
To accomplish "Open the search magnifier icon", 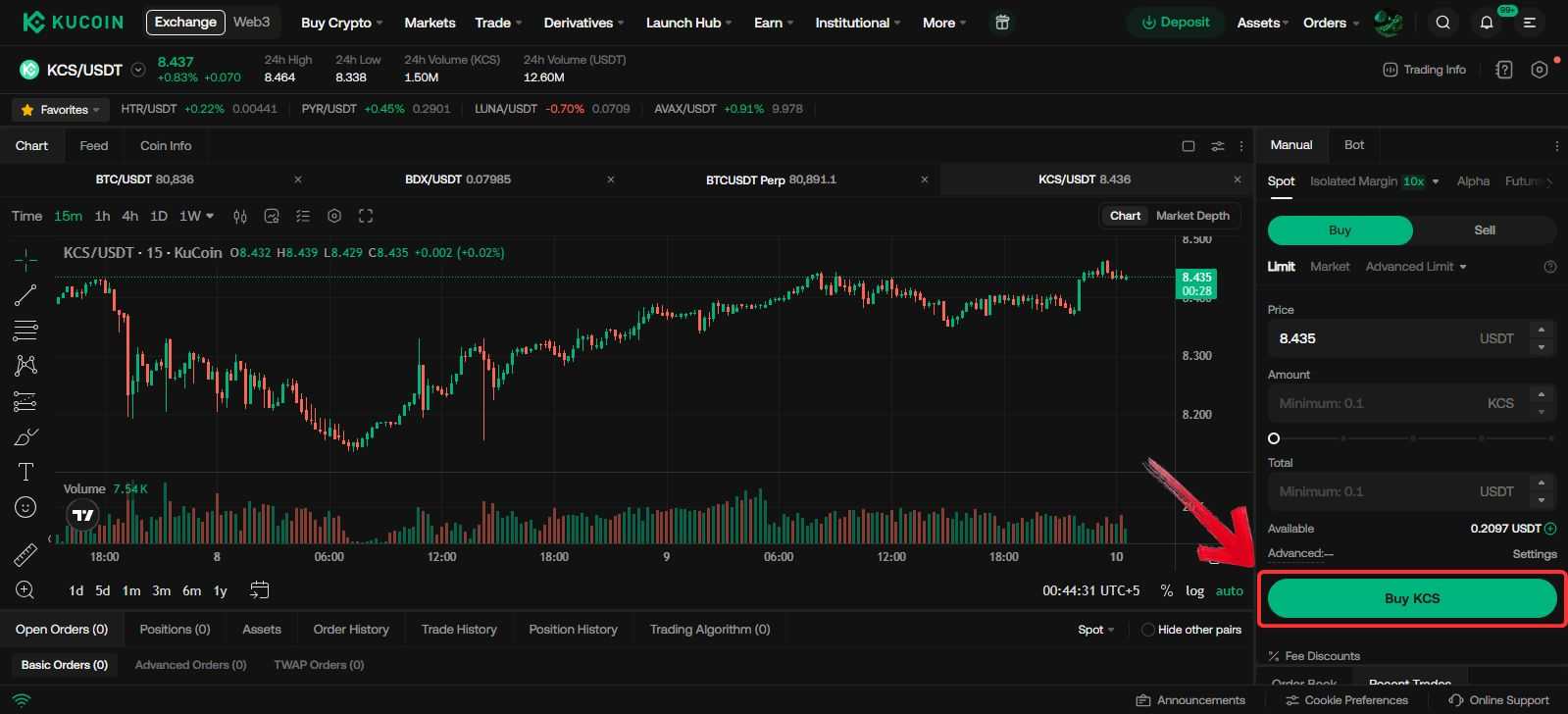I will 1442,23.
